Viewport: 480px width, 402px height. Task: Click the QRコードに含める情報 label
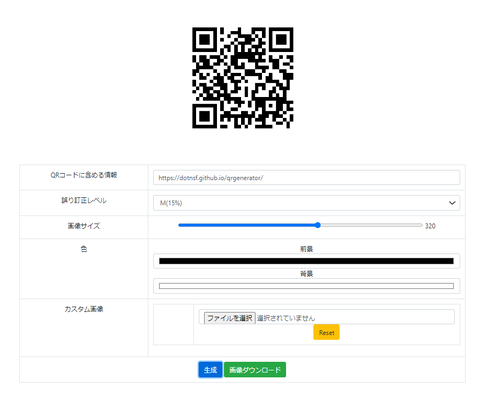click(84, 175)
